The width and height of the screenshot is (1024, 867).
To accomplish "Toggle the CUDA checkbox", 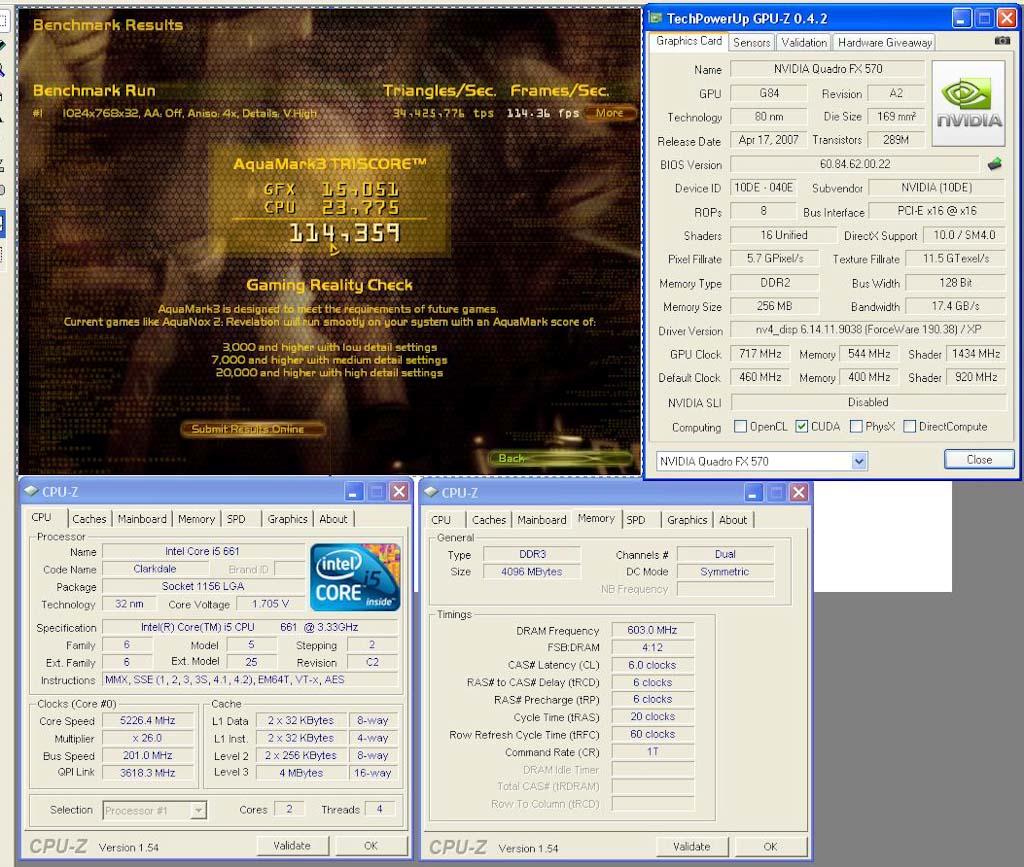I will point(801,426).
